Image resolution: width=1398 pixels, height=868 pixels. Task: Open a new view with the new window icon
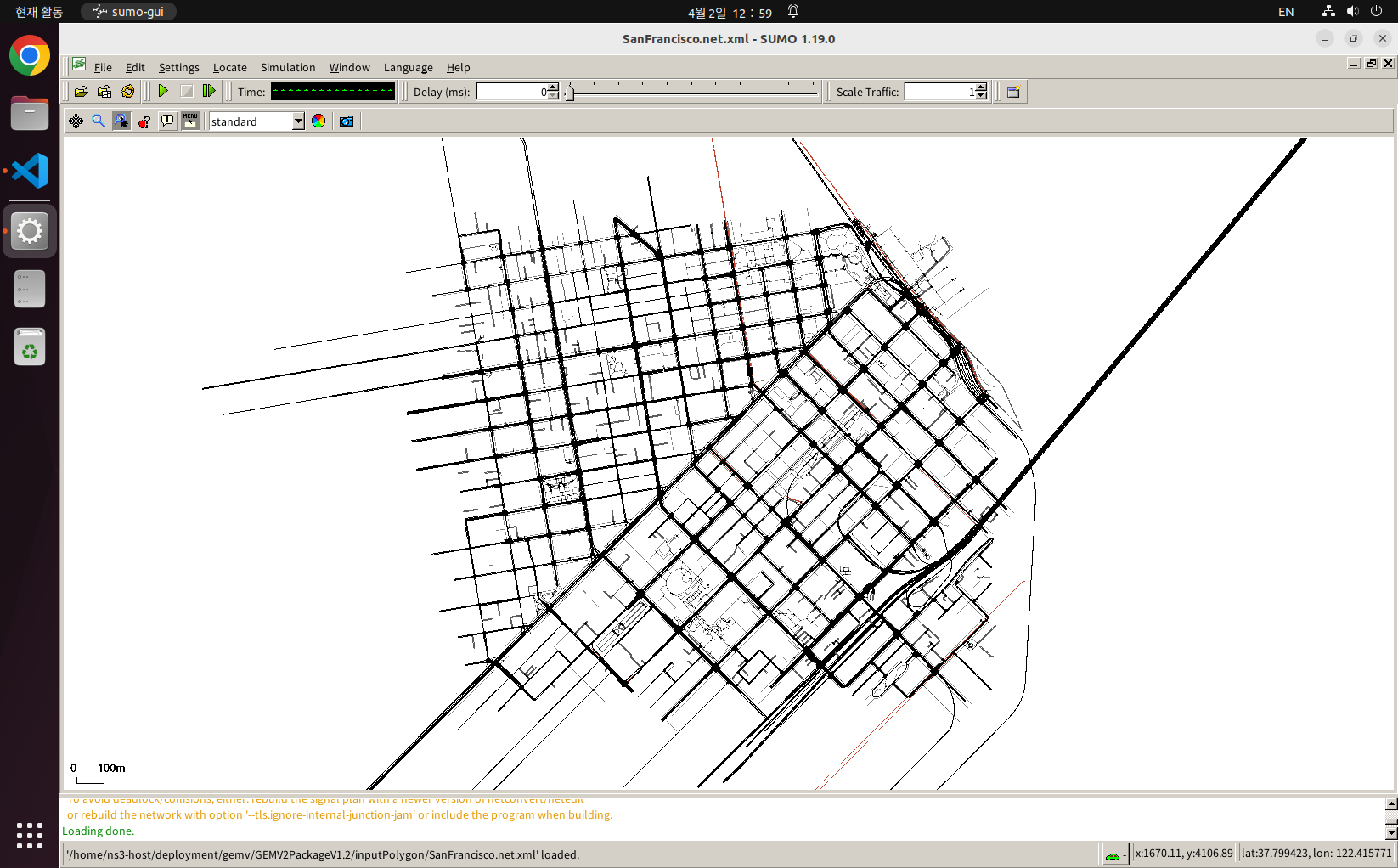1013,92
